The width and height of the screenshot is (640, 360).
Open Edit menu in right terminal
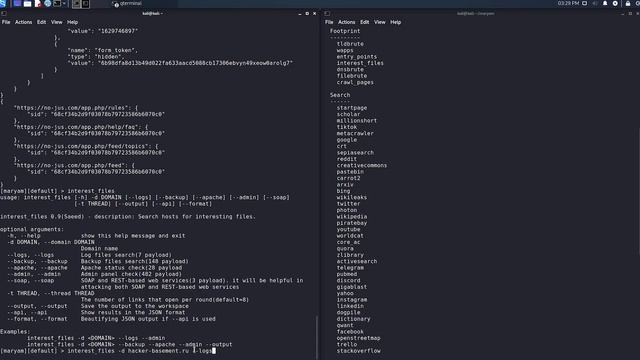pos(364,22)
